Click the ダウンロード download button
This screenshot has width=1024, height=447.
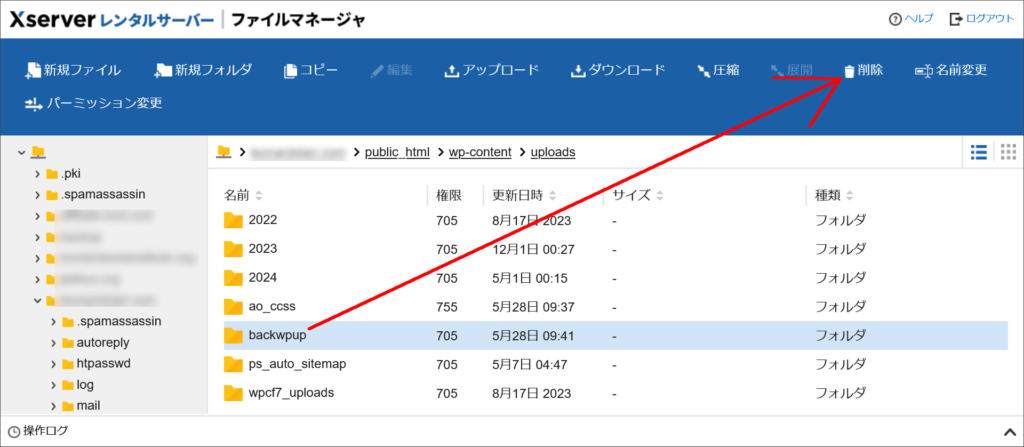coord(618,70)
